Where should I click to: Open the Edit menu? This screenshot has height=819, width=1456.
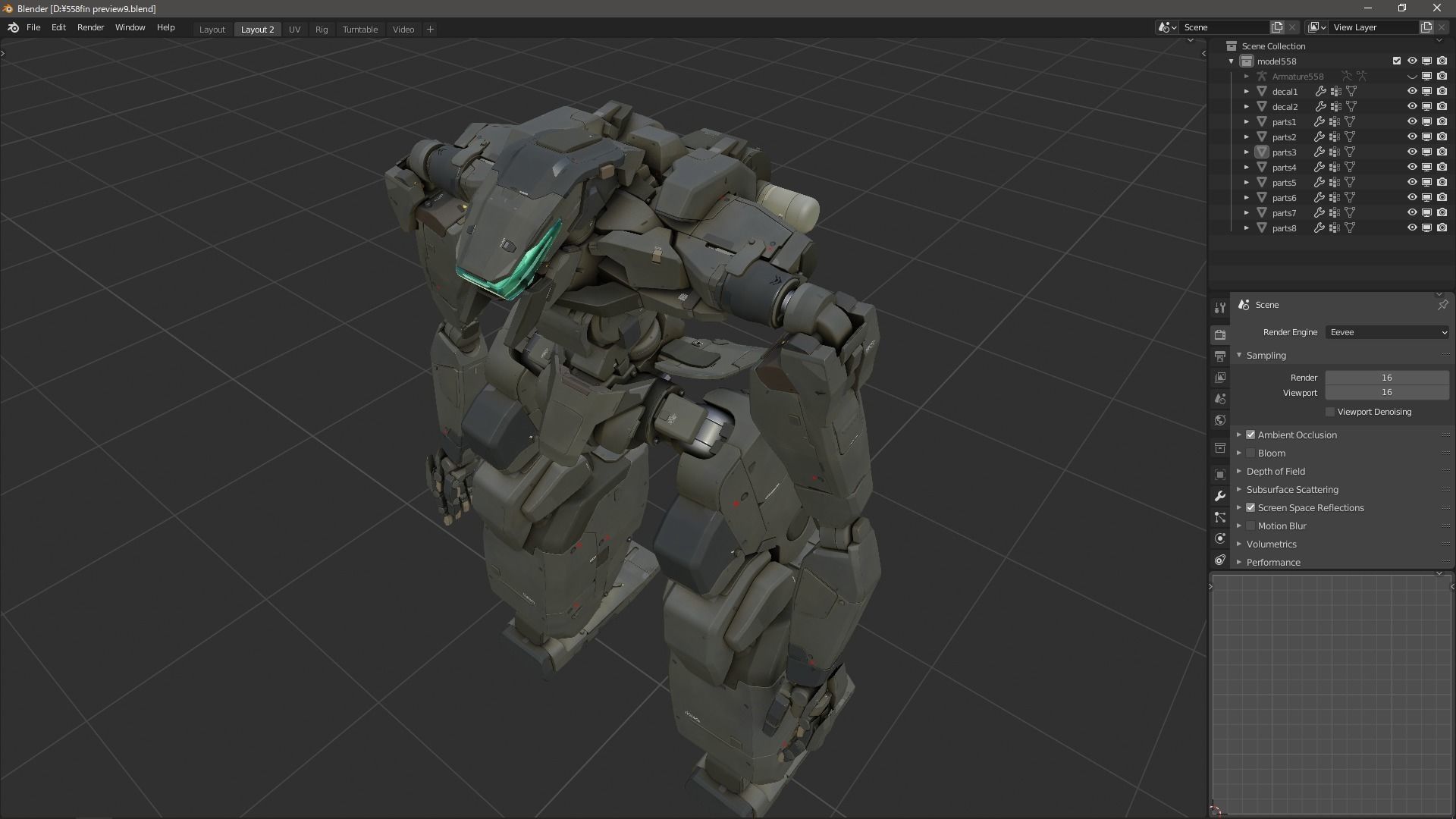[x=58, y=27]
